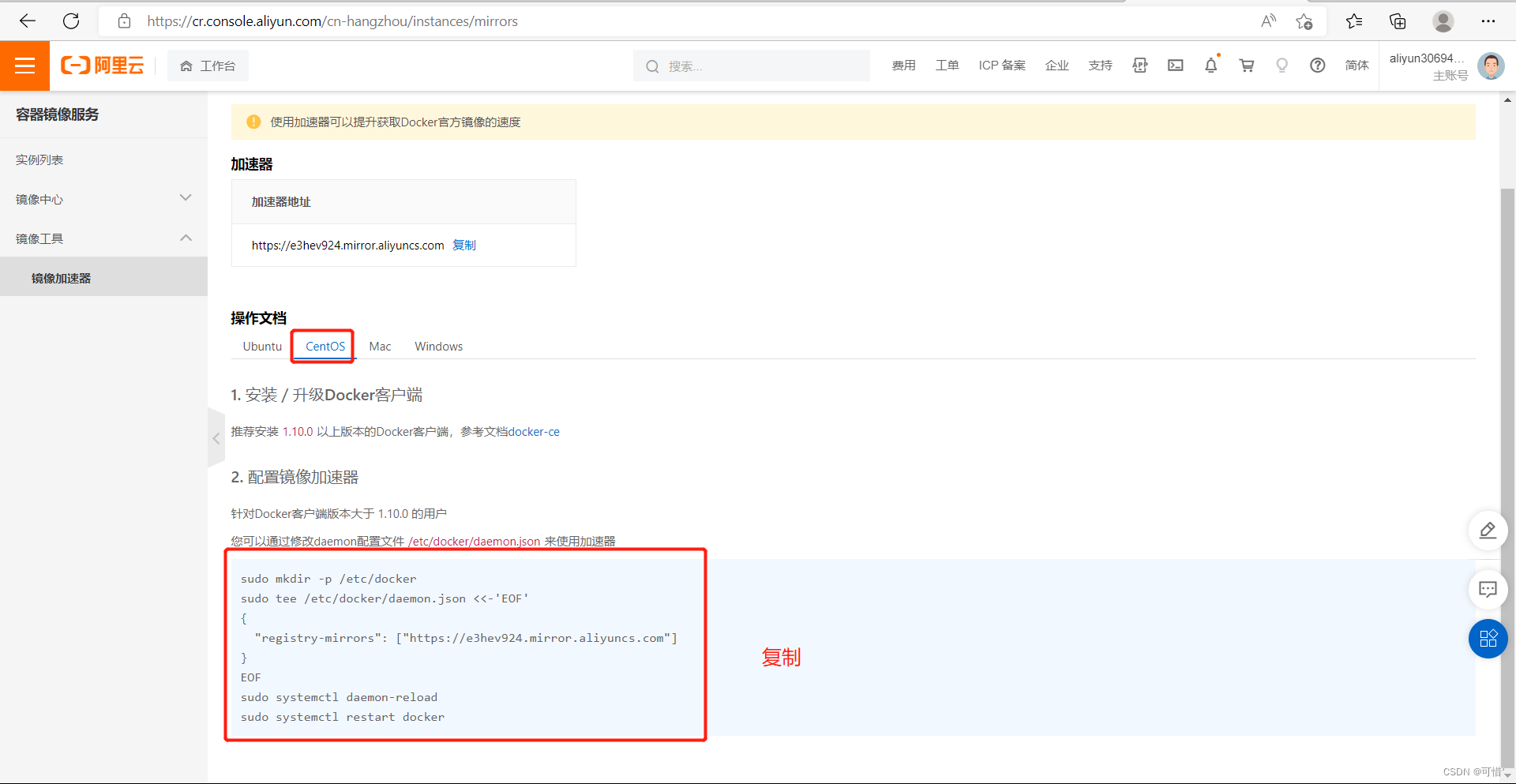Image resolution: width=1516 pixels, height=784 pixels.
Task: Open the chat message floating button
Action: [1488, 590]
